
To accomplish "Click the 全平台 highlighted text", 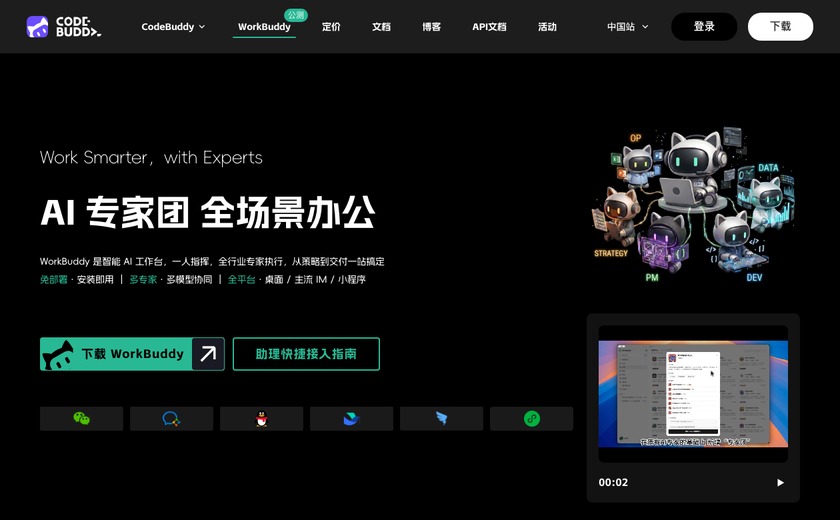I will [241, 280].
